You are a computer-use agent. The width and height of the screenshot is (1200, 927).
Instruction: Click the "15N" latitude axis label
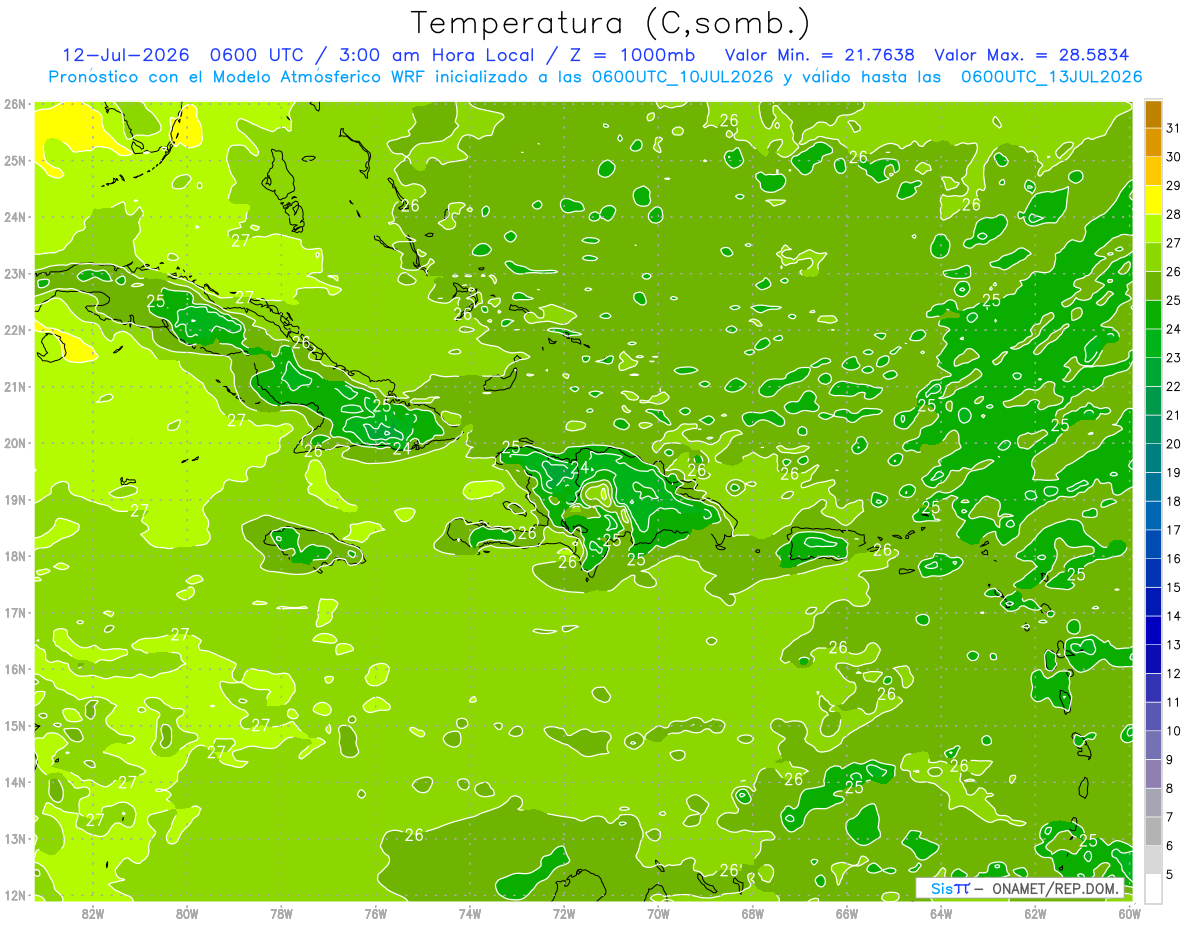point(15,726)
